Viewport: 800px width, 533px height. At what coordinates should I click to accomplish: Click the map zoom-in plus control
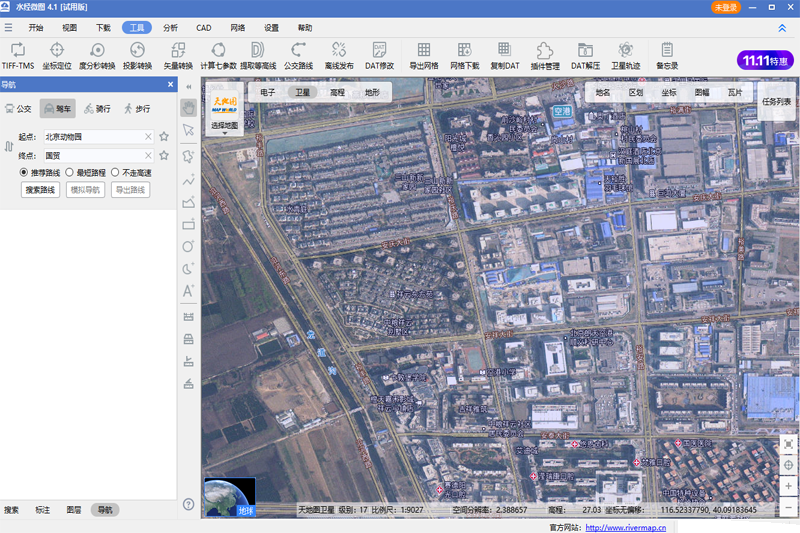coord(789,485)
